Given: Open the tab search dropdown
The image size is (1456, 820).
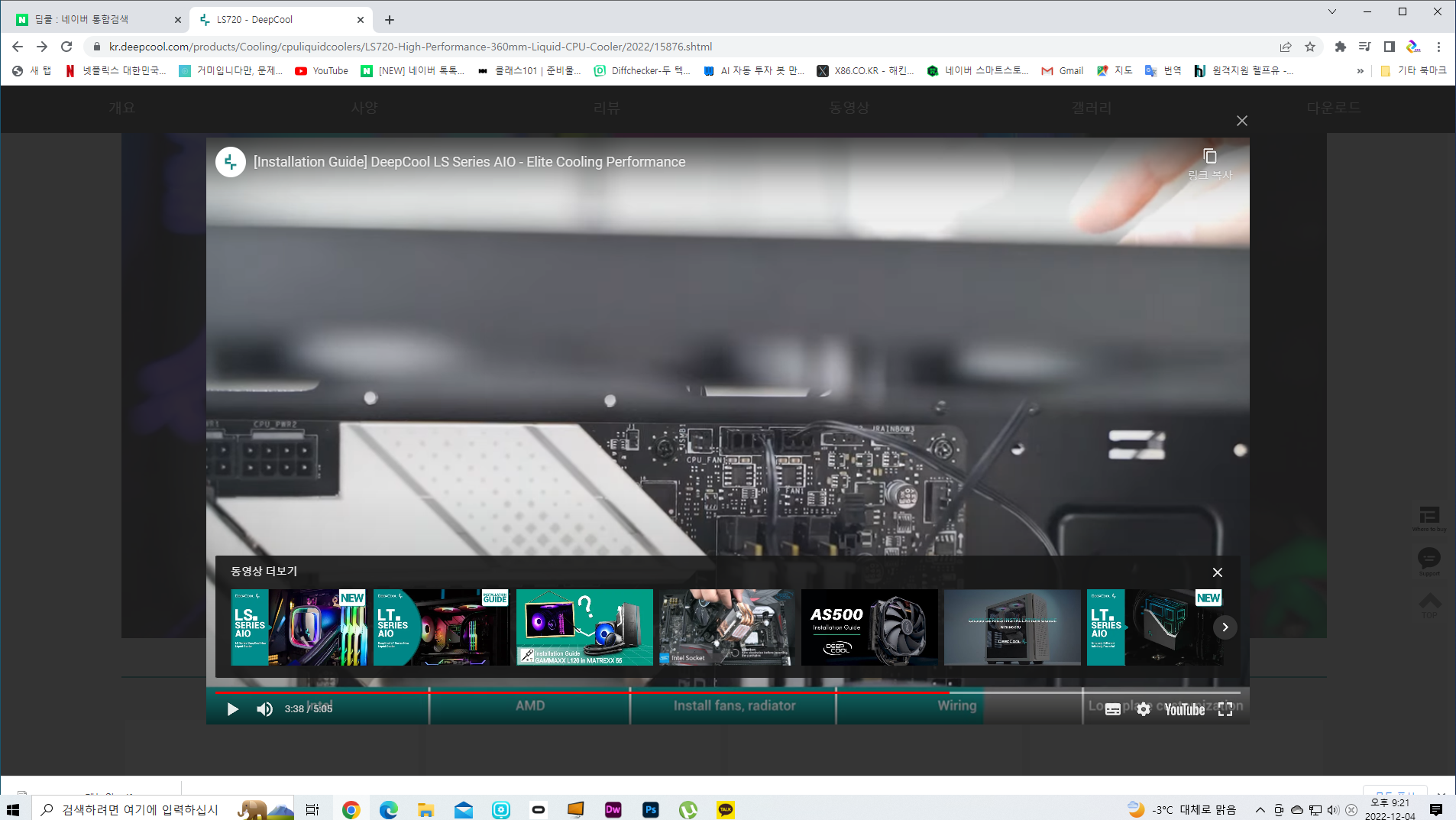Looking at the screenshot, I should click(x=1332, y=11).
